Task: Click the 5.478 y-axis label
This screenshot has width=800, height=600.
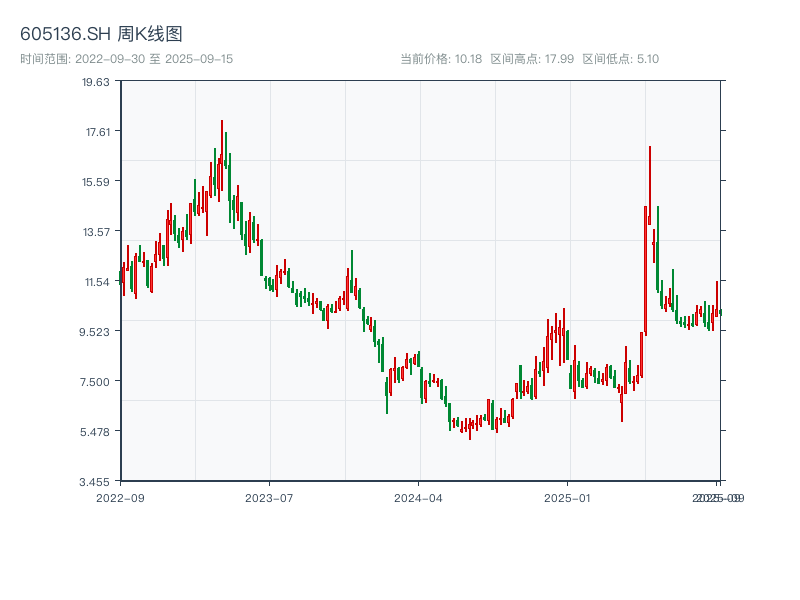Action: 95,432
